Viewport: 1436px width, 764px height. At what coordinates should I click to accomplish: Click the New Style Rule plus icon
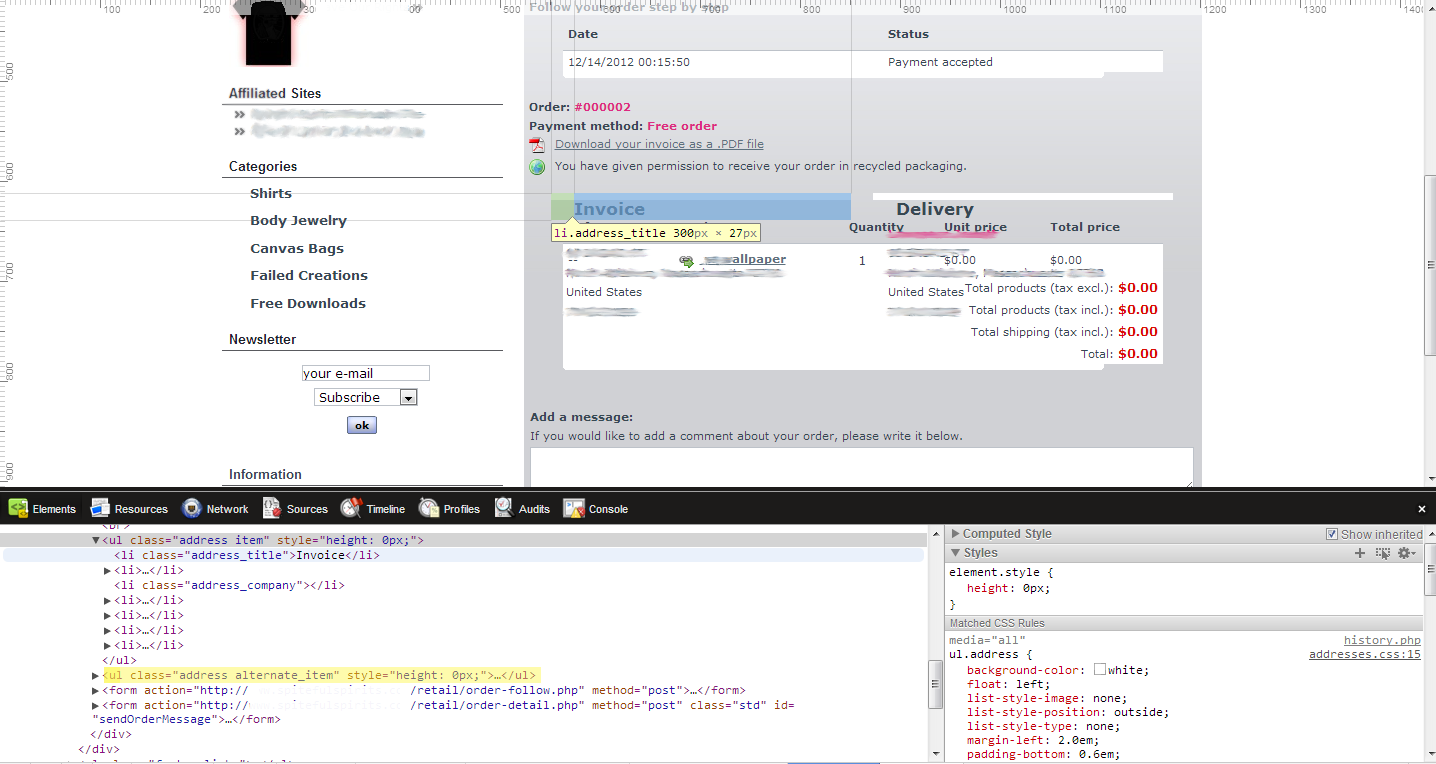point(1360,553)
